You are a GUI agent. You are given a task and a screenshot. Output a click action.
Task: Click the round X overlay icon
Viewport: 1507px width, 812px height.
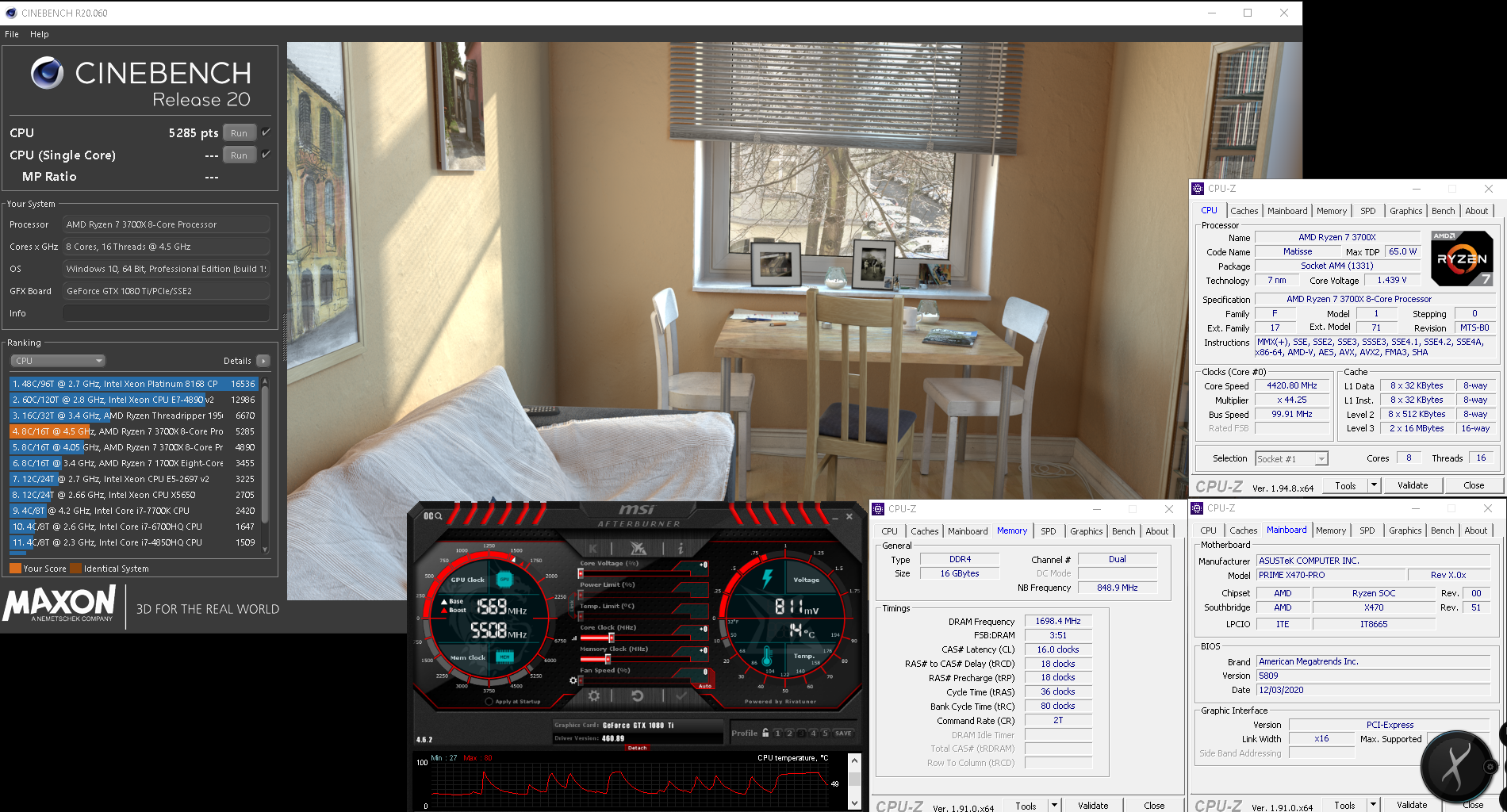coord(1456,766)
